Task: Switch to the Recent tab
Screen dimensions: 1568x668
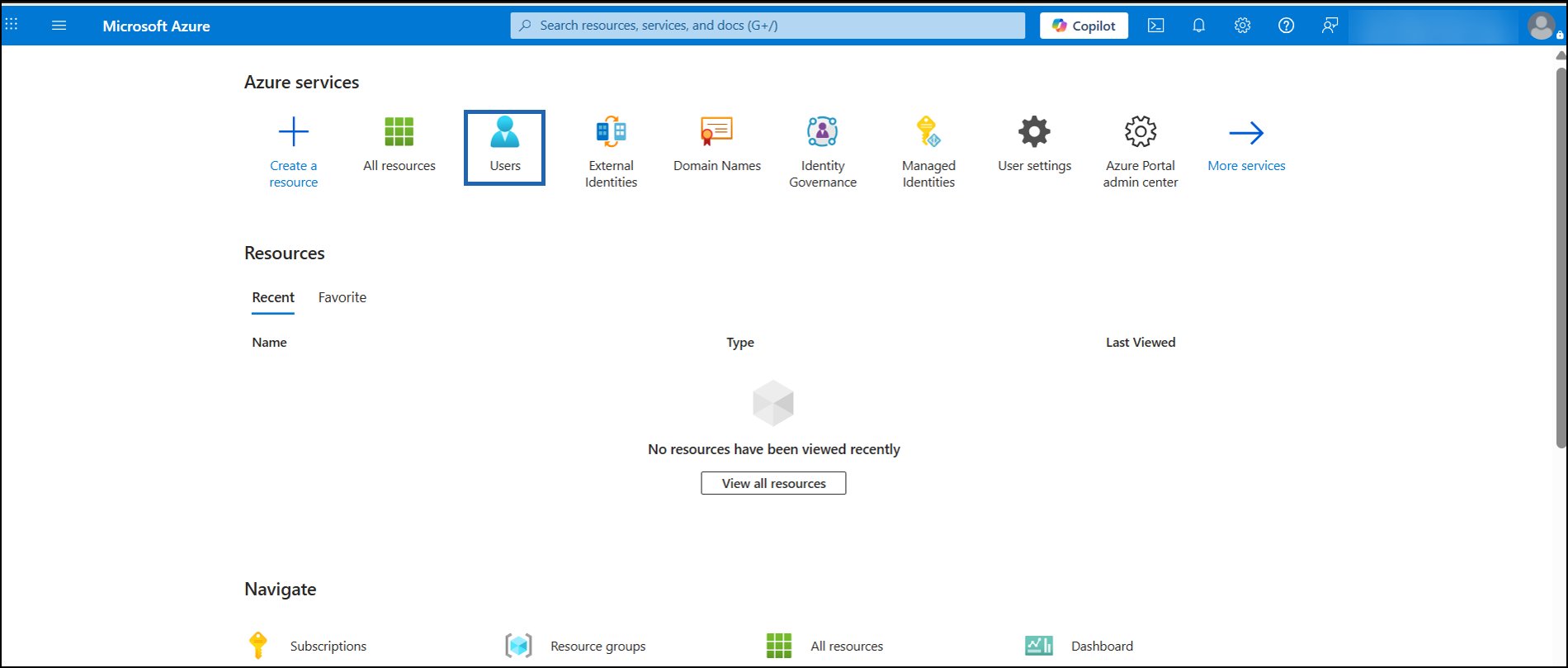Action: (x=273, y=298)
